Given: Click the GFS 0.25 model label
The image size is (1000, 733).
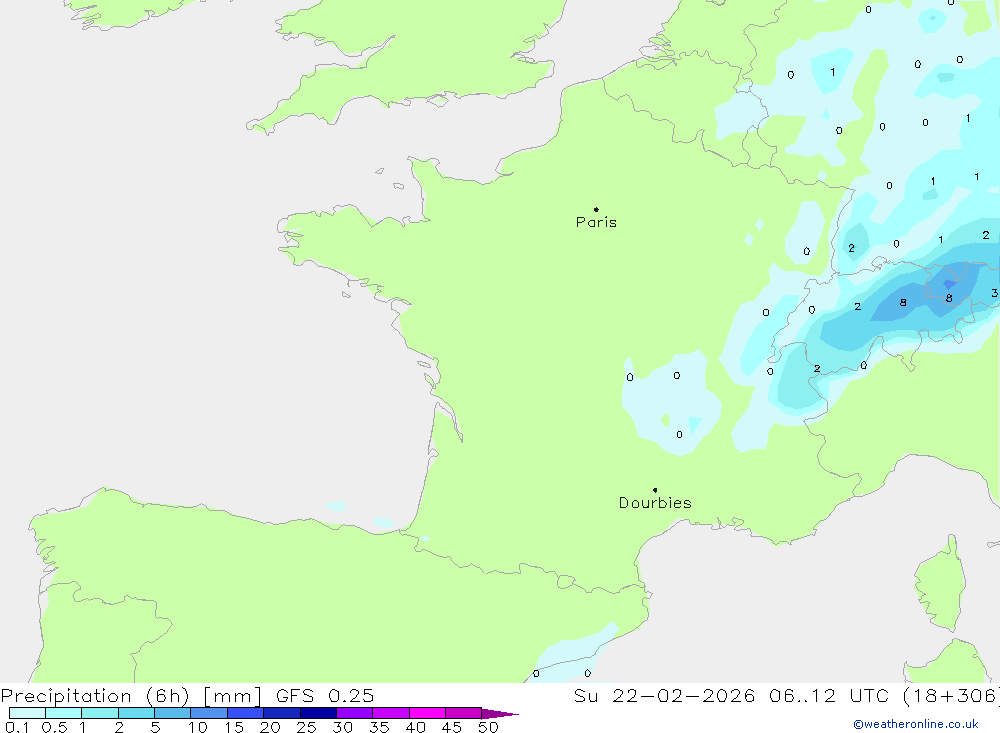Looking at the screenshot, I should (325, 696).
